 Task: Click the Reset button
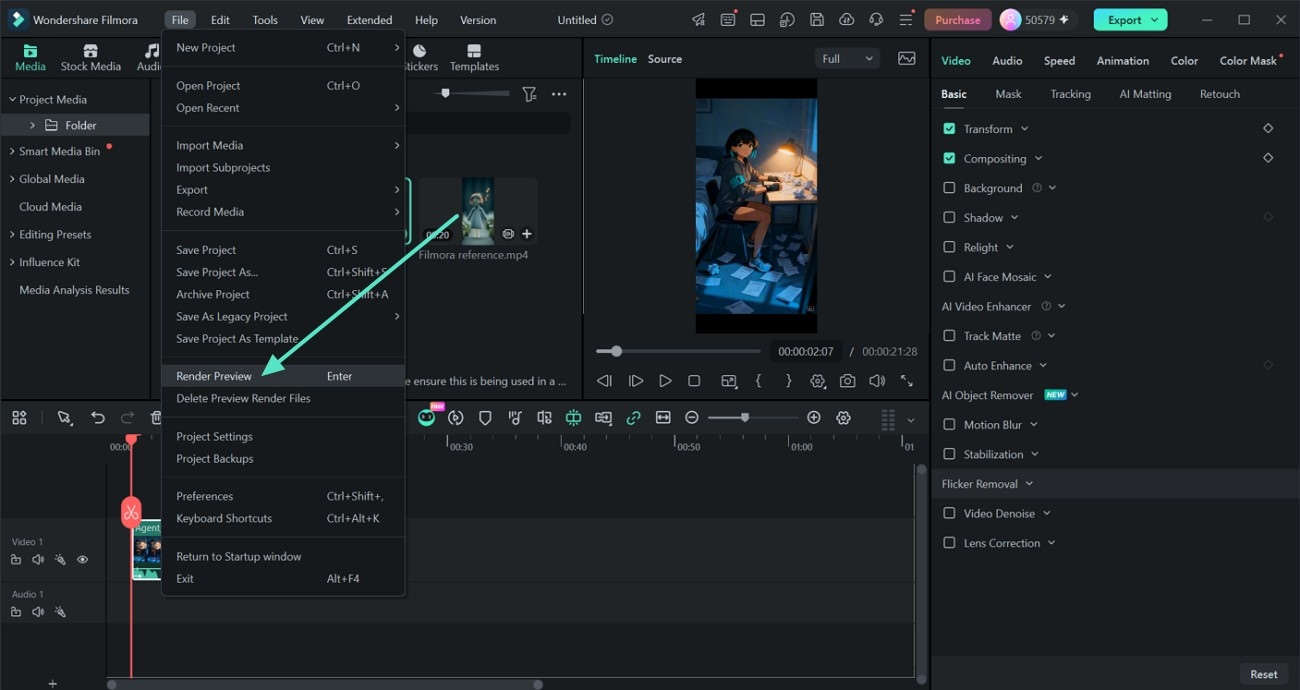(x=1263, y=674)
